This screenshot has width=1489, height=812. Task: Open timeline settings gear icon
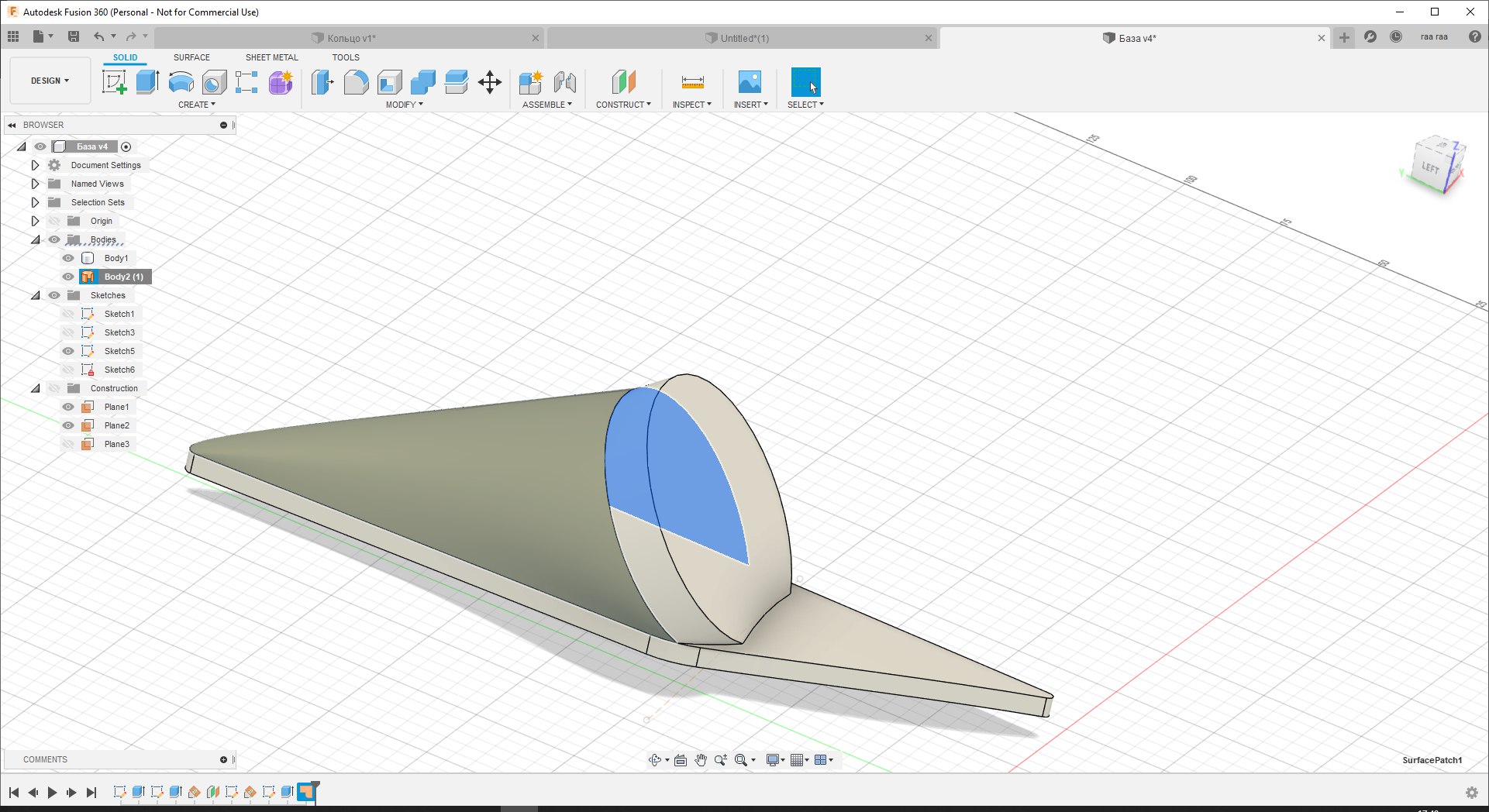tap(1472, 793)
